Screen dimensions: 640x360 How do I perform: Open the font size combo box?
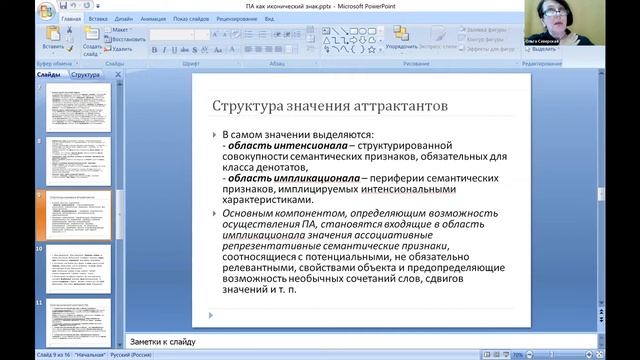[x=202, y=35]
